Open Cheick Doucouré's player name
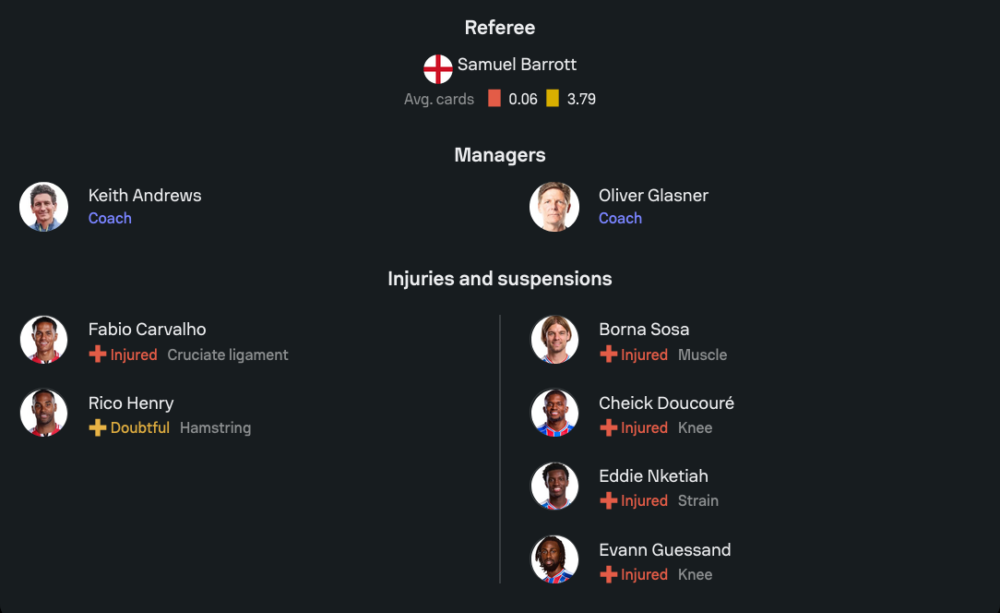The width and height of the screenshot is (1000, 613). 666,403
